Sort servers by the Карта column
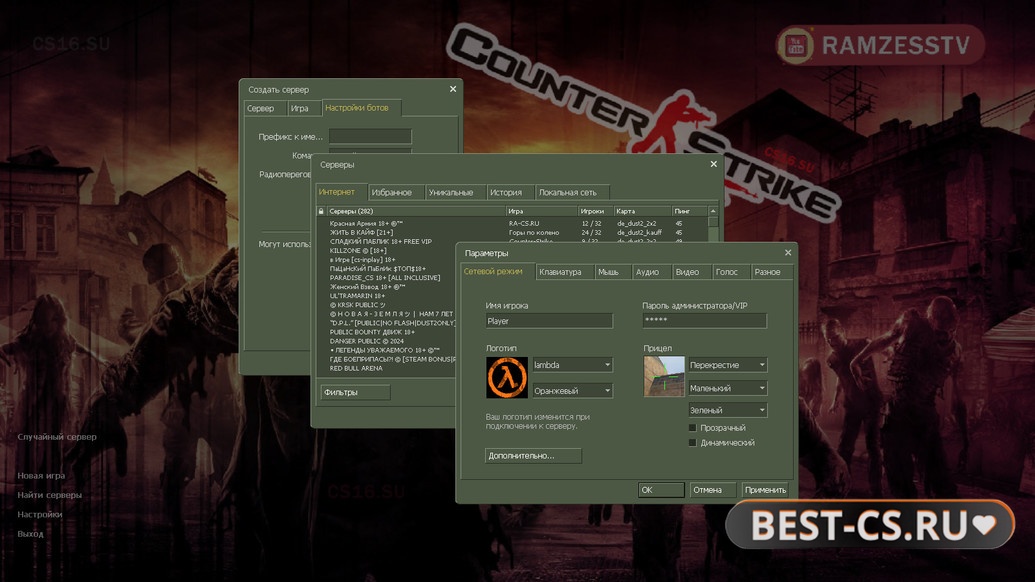 pyautogui.click(x=642, y=211)
